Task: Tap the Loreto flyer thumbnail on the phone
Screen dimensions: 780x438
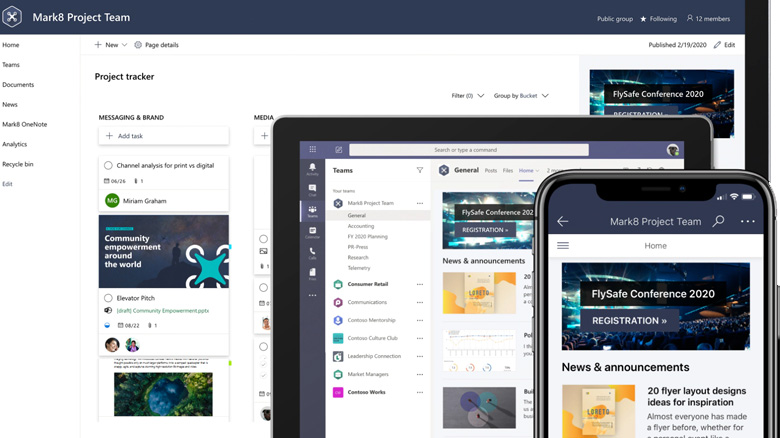Action: (x=598, y=411)
